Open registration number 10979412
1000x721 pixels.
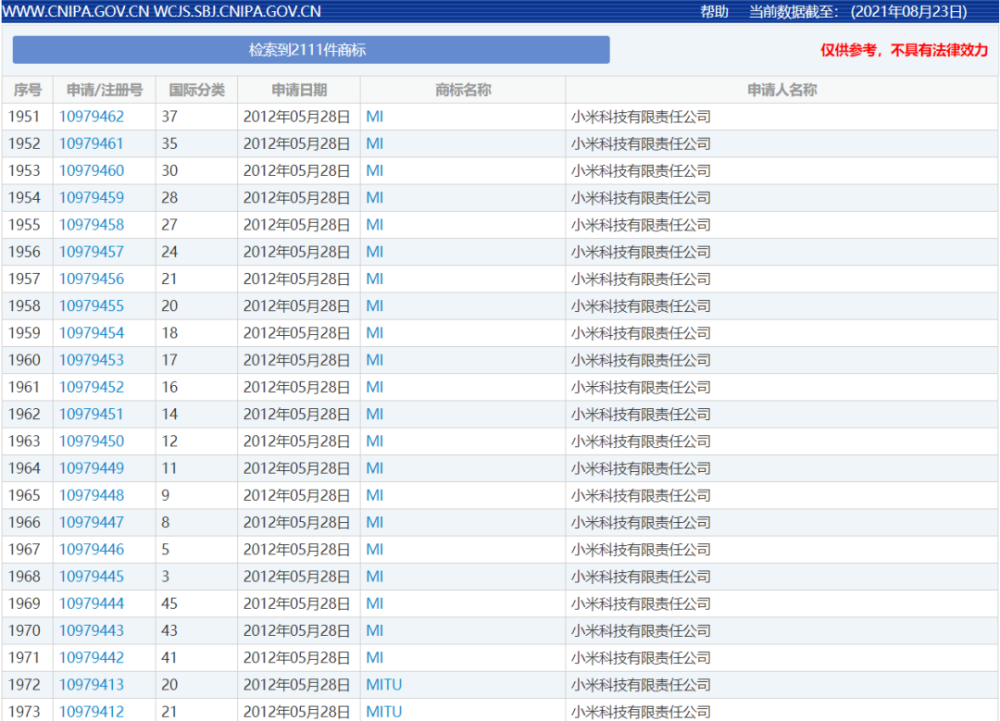(91, 711)
